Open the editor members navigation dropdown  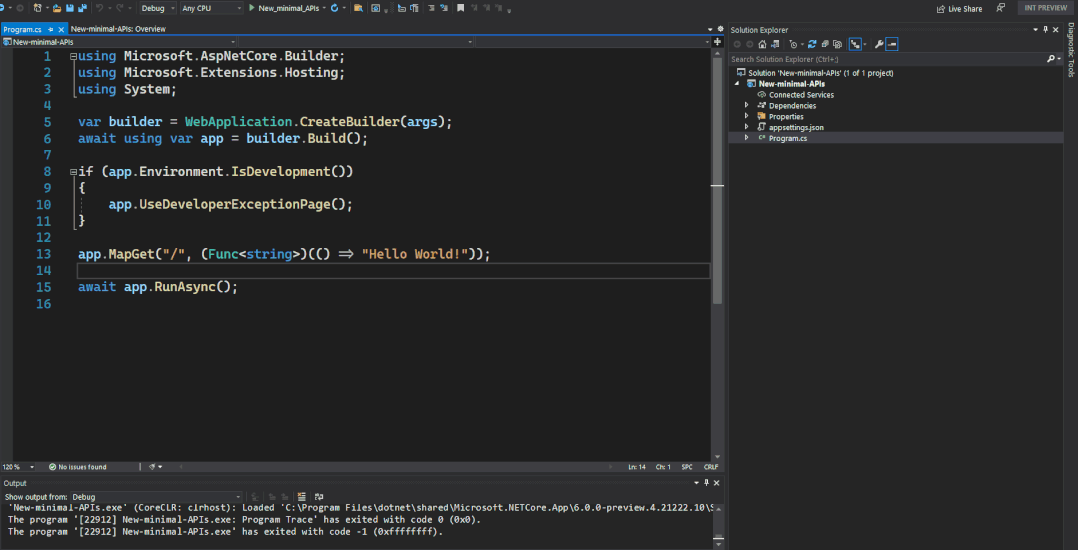(591, 42)
